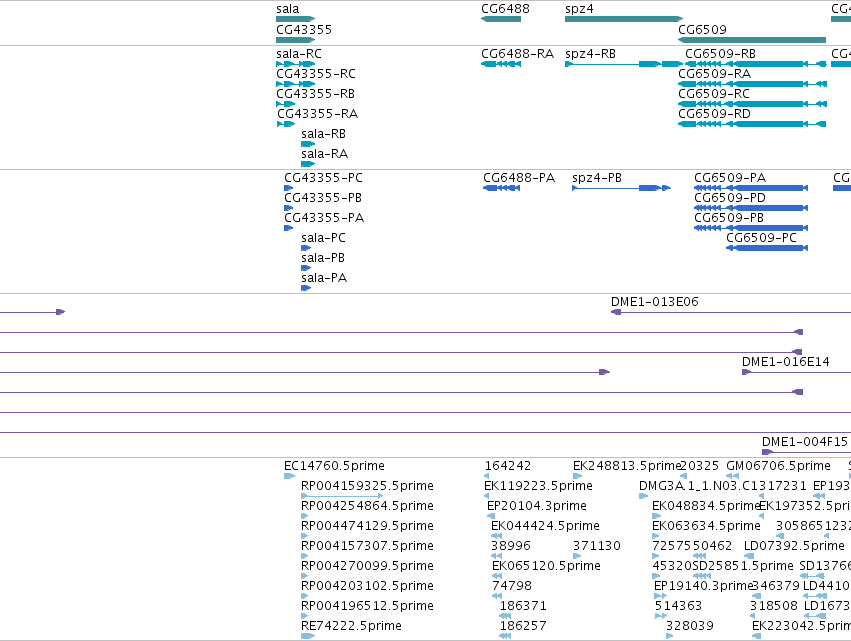
Task: Click the sala-RB transcript
Action: point(308,144)
